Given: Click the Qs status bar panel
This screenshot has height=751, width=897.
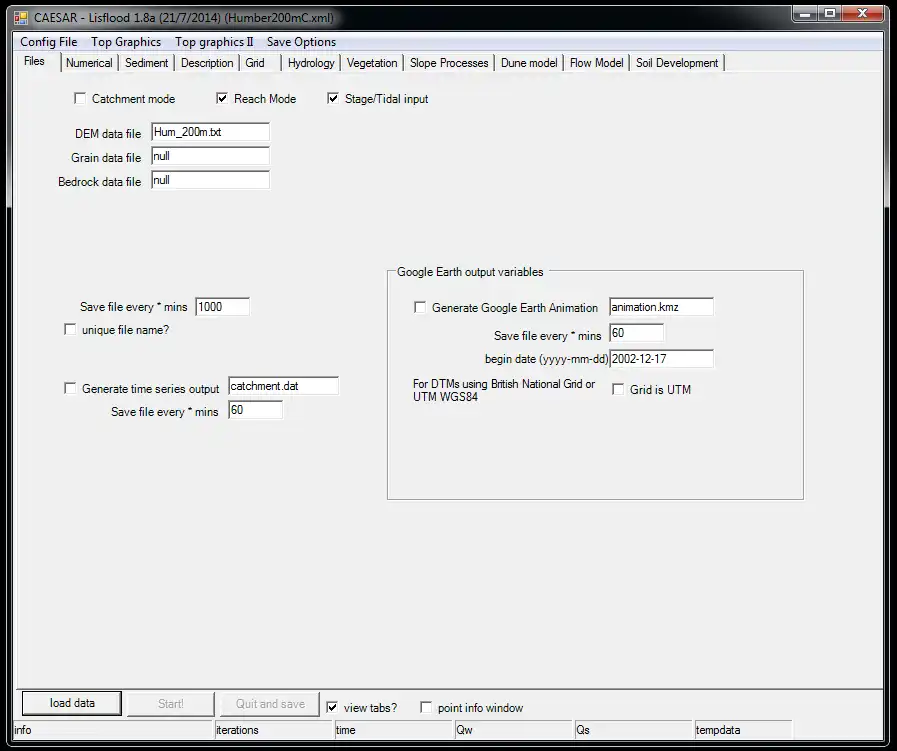Looking at the screenshot, I should (x=634, y=730).
